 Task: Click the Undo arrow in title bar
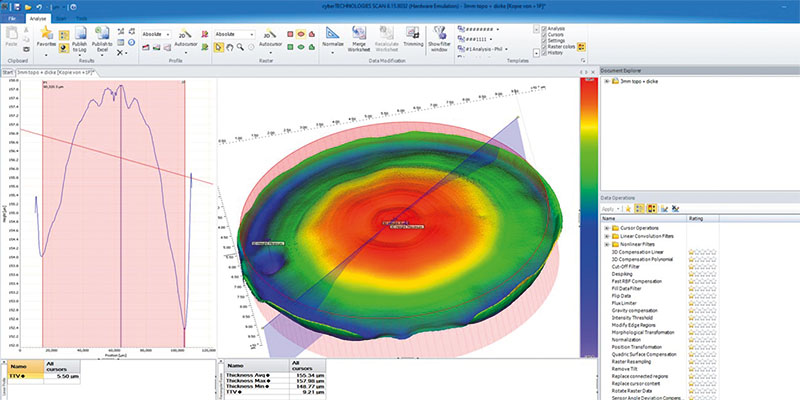[39, 7]
